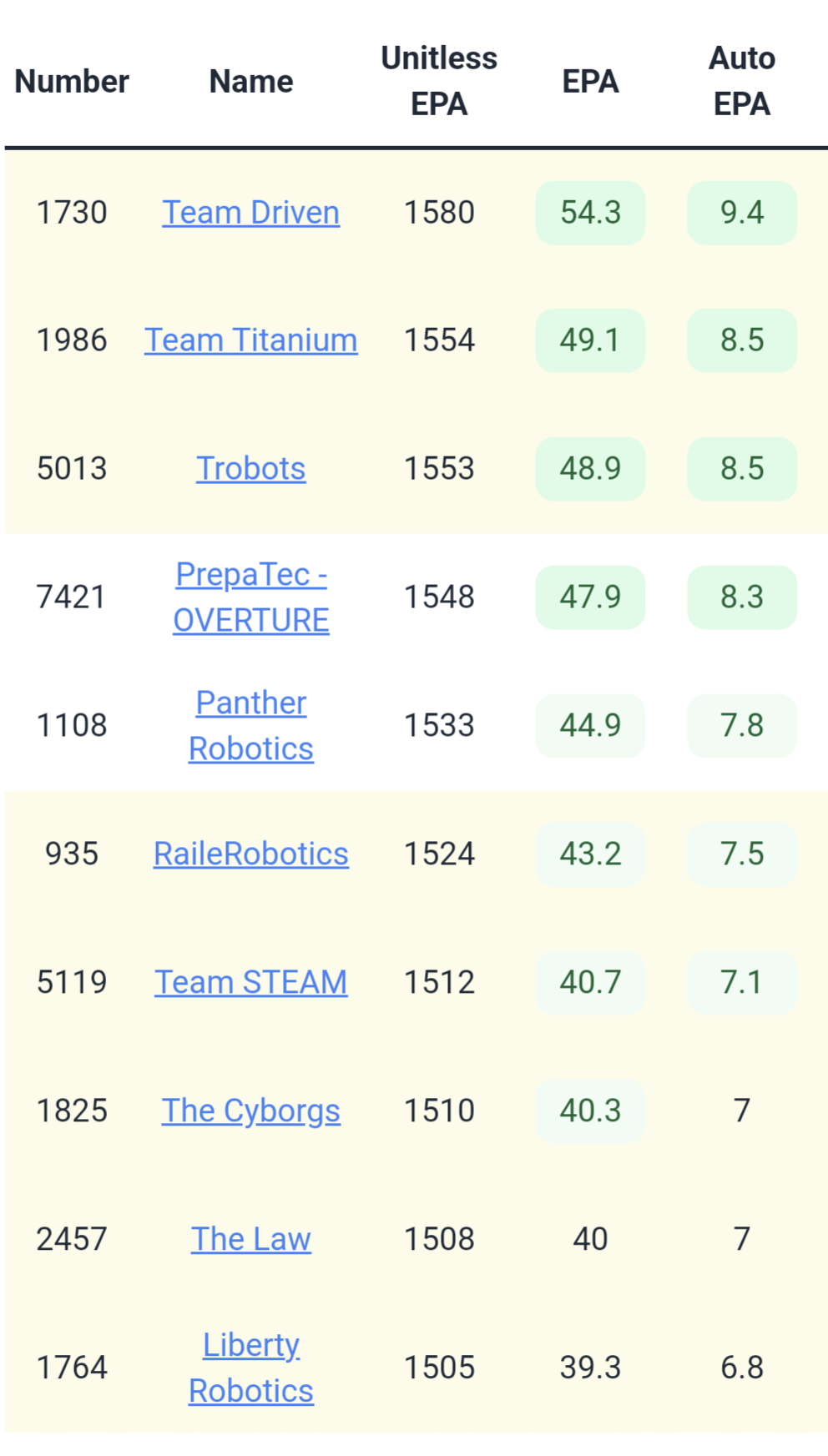Viewport: 828px width, 1456px height.
Task: Click the Team STEAM link
Action: coord(250,983)
